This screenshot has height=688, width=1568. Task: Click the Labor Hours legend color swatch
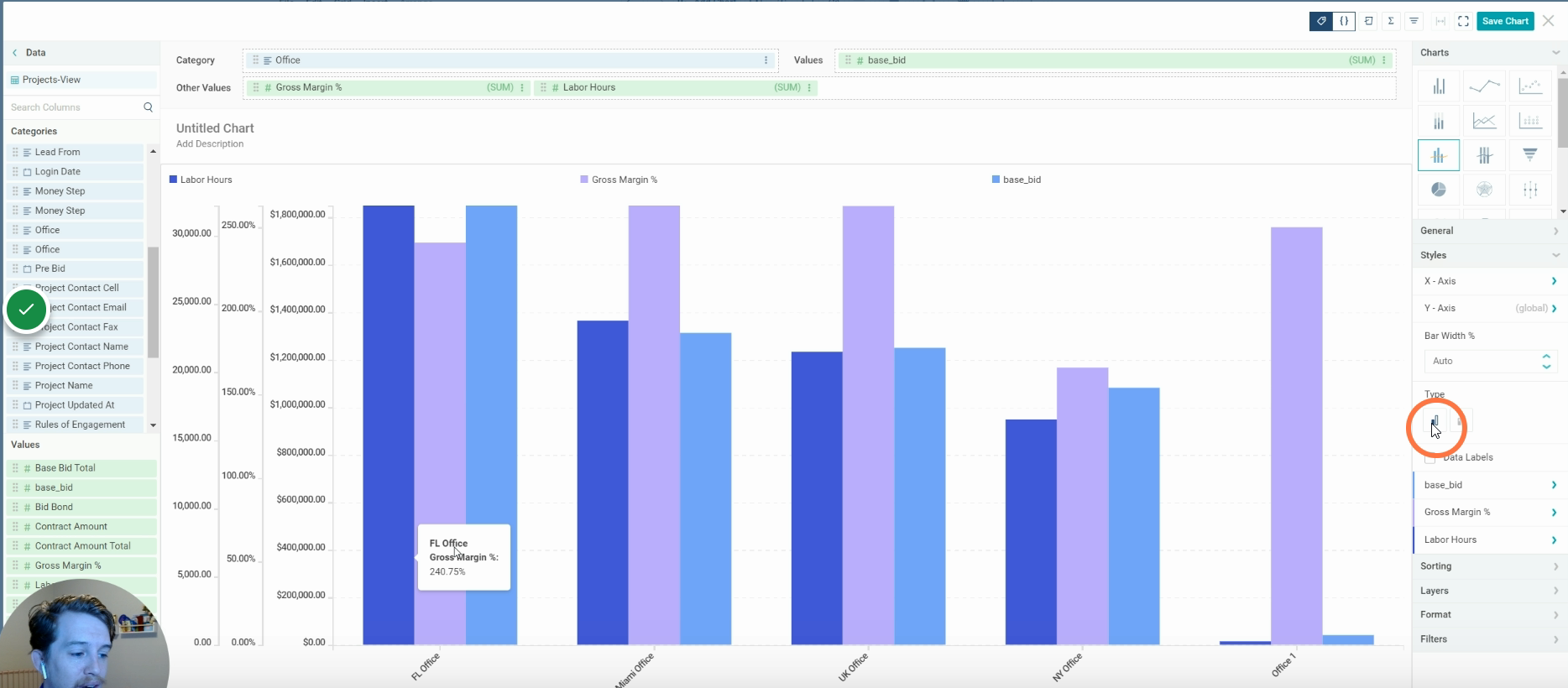pos(173,180)
